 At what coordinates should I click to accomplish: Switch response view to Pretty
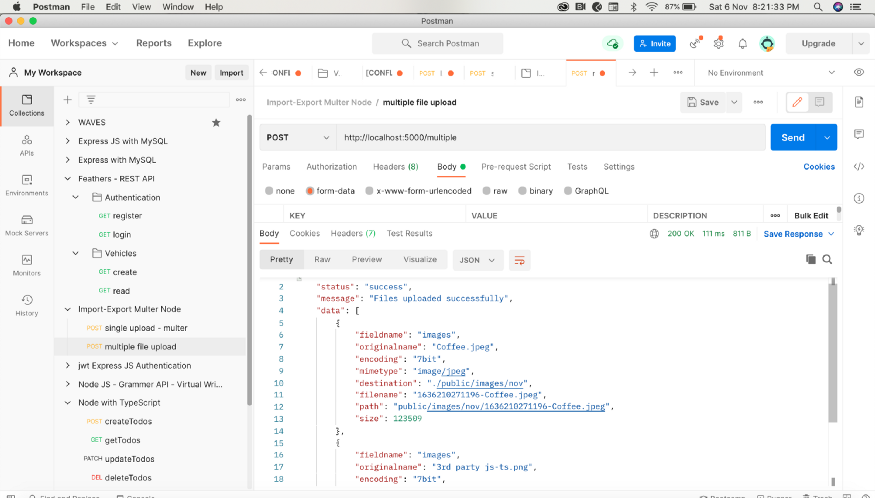click(x=282, y=260)
